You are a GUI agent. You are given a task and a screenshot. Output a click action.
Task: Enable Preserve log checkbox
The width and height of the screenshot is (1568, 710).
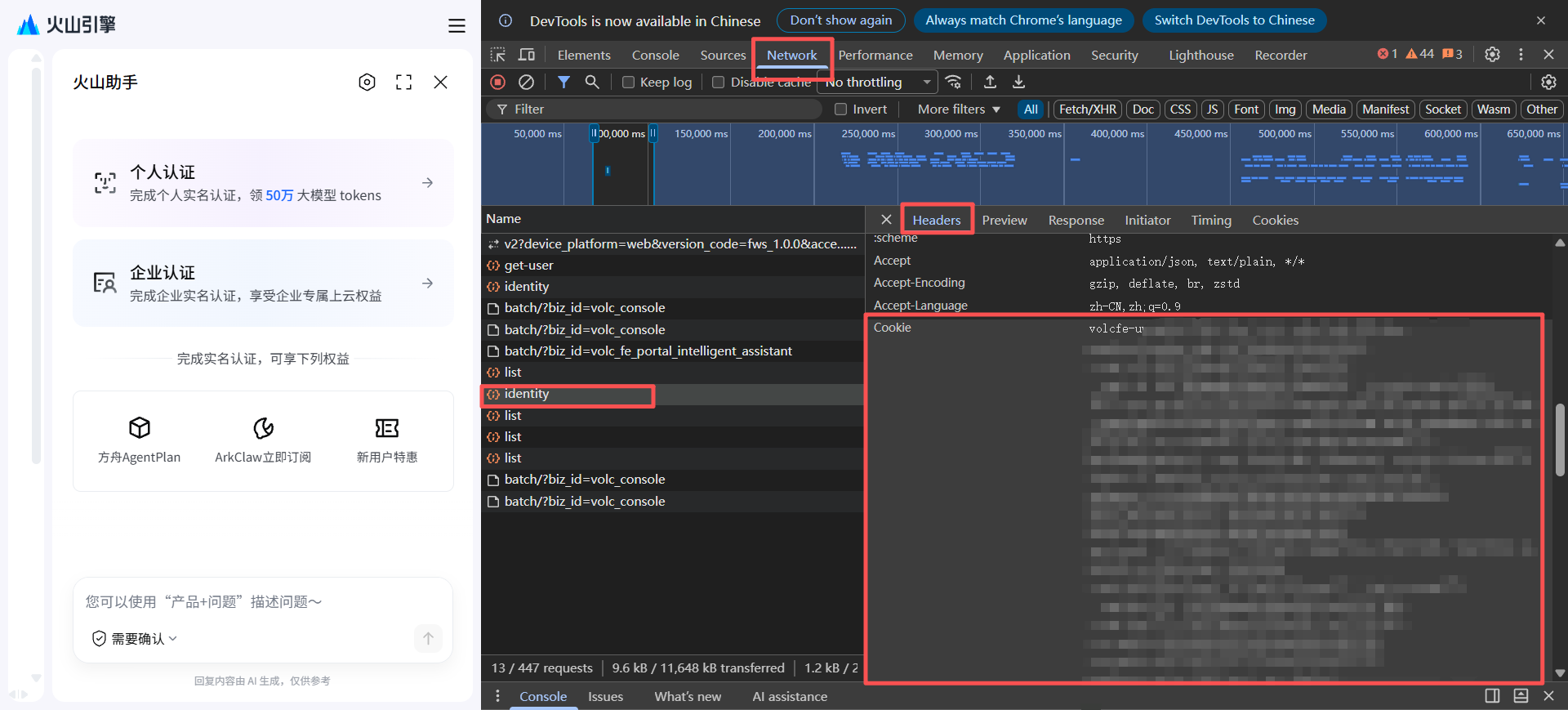pyautogui.click(x=628, y=82)
